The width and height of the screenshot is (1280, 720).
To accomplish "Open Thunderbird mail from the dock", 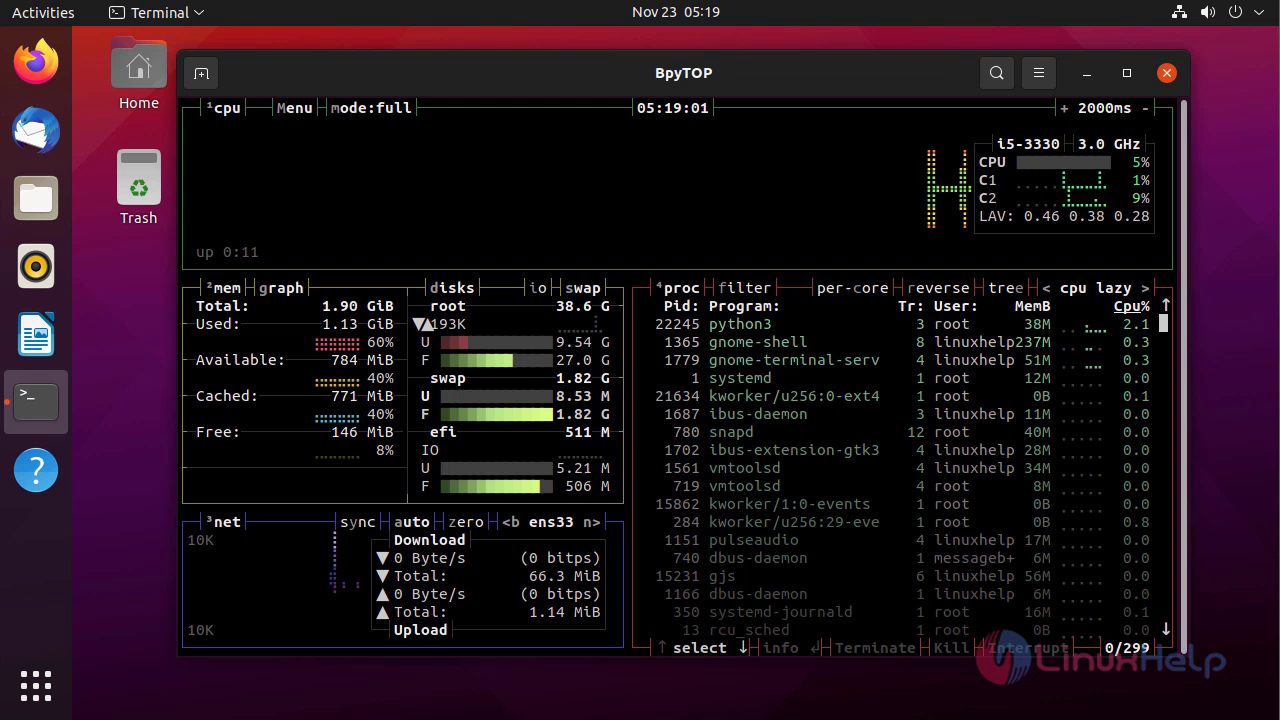I will pyautogui.click(x=36, y=131).
